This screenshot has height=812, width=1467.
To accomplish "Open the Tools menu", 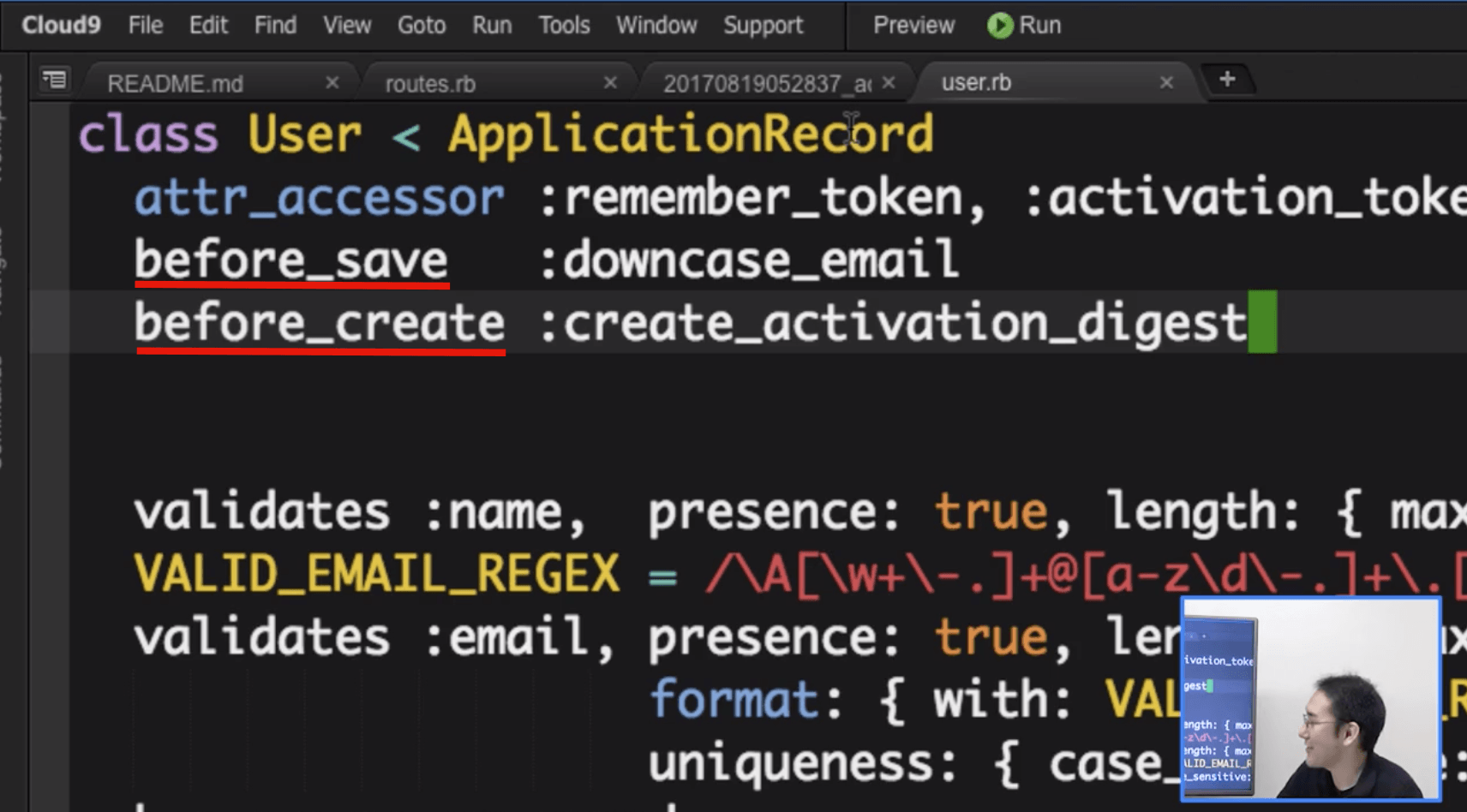I will (x=564, y=25).
